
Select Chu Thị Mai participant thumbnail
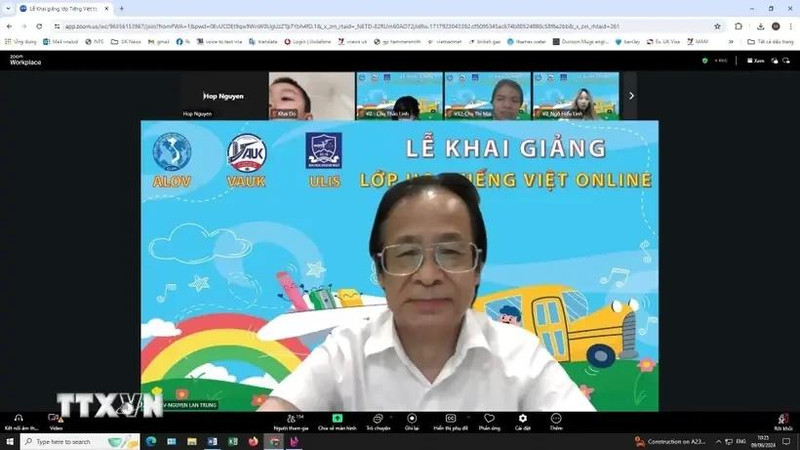(488, 96)
